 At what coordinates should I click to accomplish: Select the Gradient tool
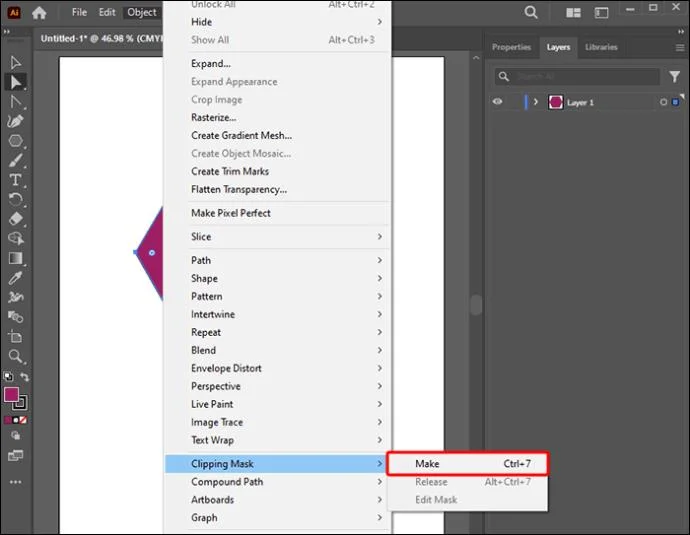[15, 258]
